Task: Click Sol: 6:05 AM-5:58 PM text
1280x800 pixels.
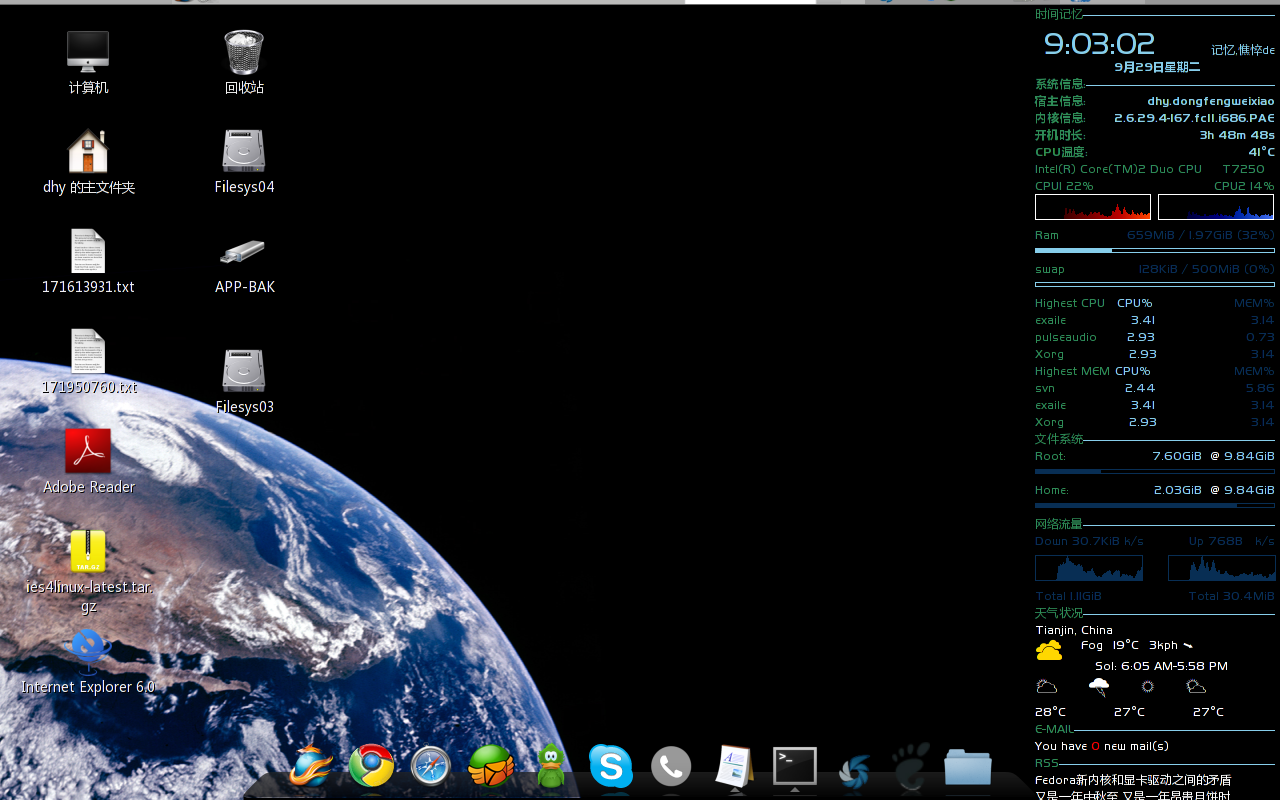Action: (x=1161, y=666)
